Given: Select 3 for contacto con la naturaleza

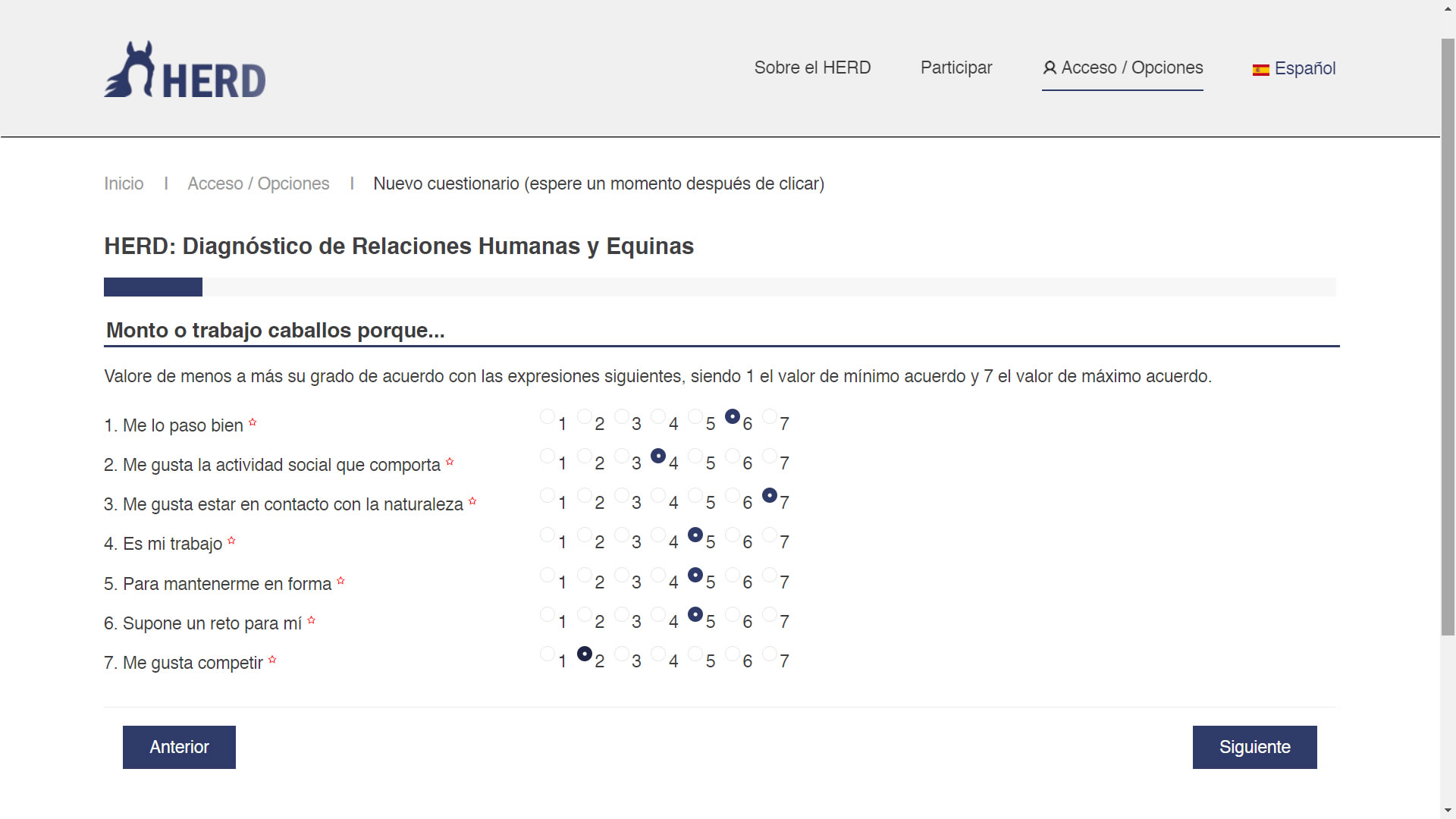Looking at the screenshot, I should [622, 495].
